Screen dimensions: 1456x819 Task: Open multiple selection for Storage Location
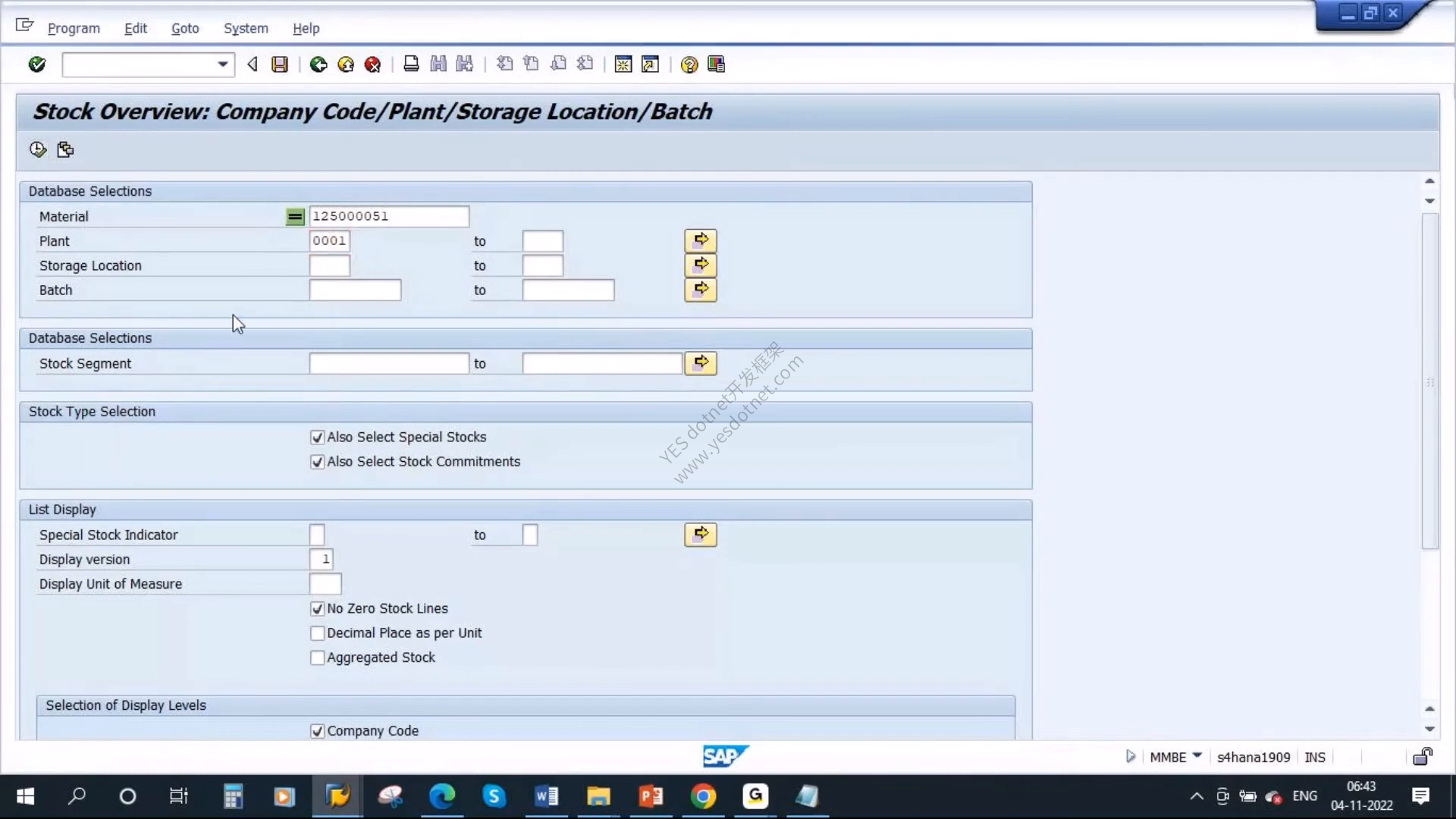[x=701, y=265]
